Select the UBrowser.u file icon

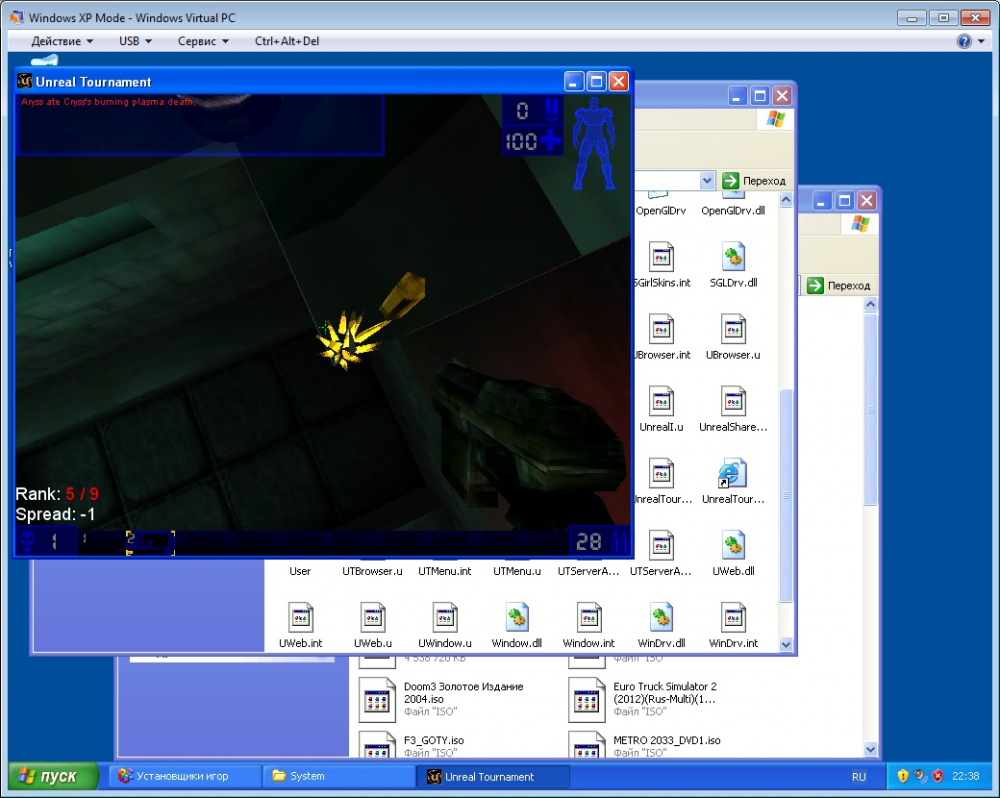(733, 329)
